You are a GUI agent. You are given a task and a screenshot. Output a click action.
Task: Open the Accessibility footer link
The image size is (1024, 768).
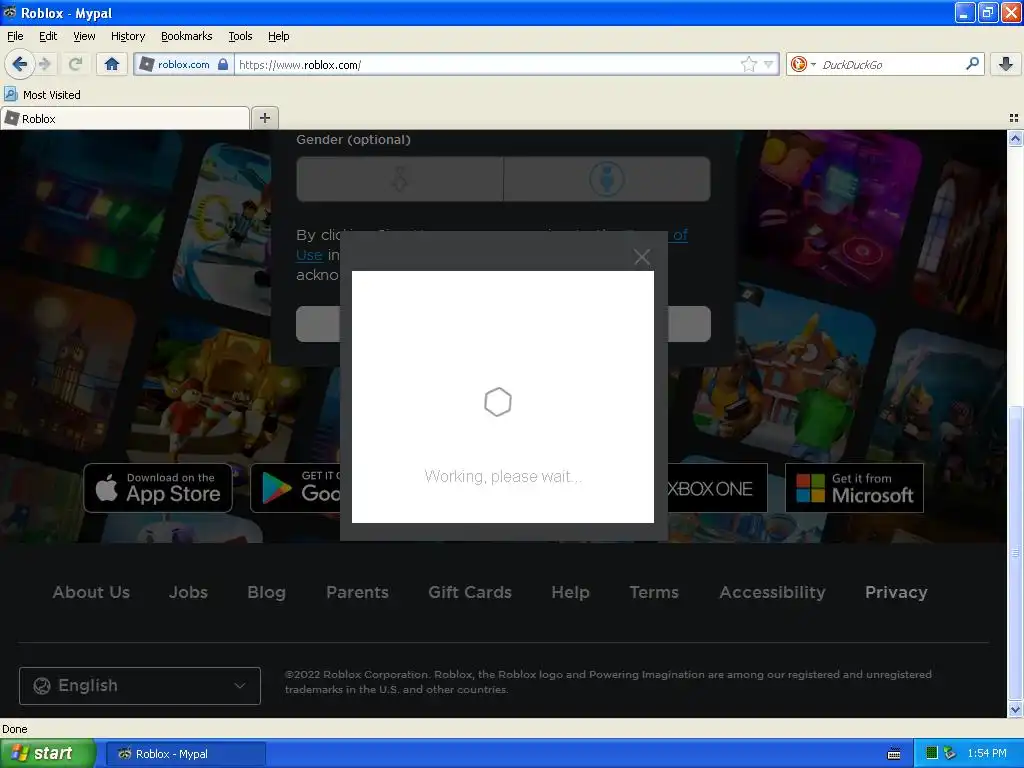pos(772,592)
